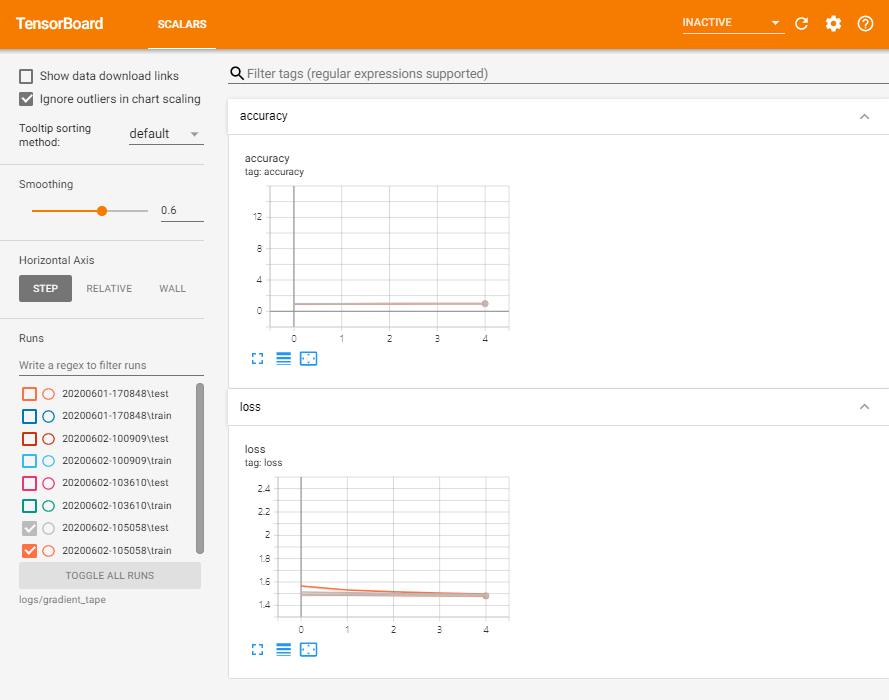Click the smoothing value field 0.6

(x=182, y=210)
